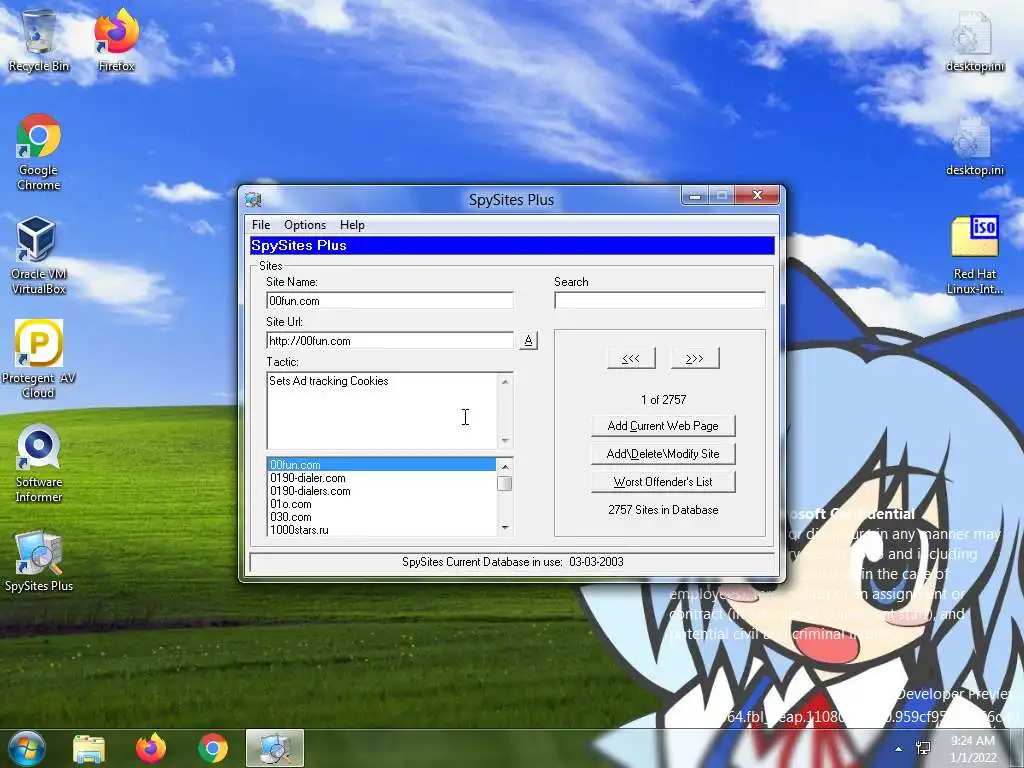Go to previous site with <<< button
The width and height of the screenshot is (1024, 768).
pyautogui.click(x=631, y=359)
